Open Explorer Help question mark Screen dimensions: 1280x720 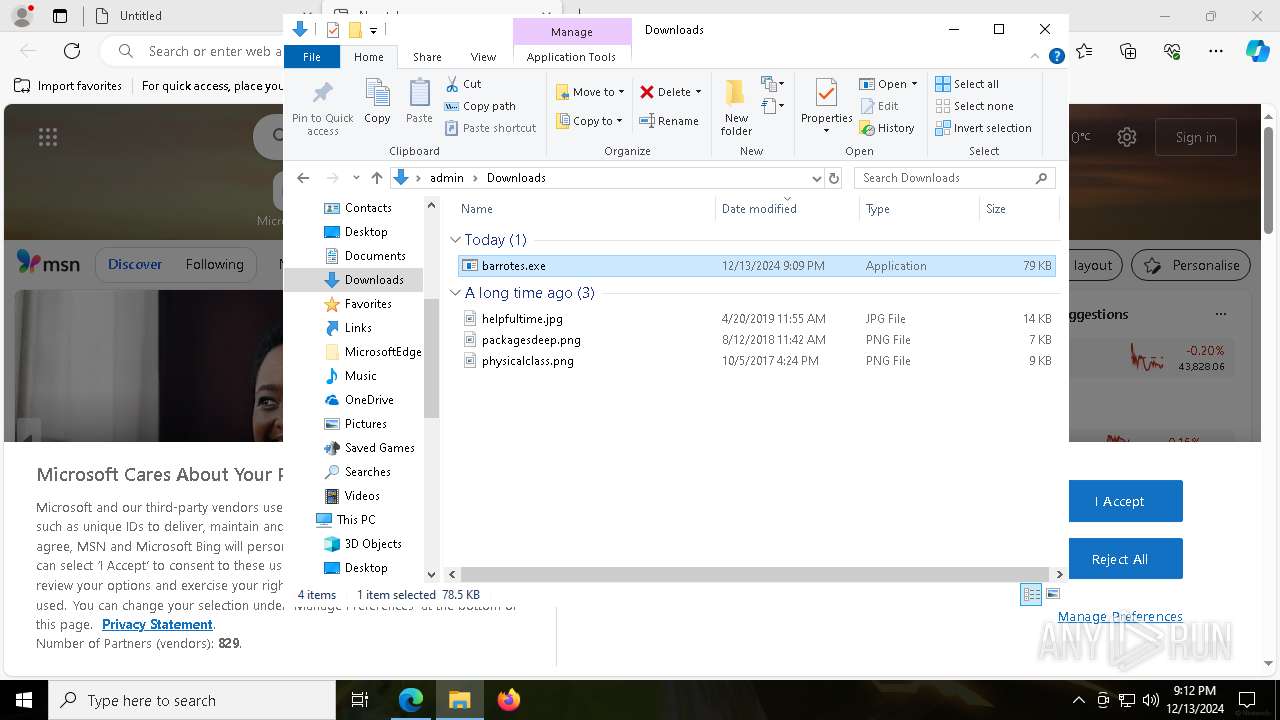(1056, 57)
